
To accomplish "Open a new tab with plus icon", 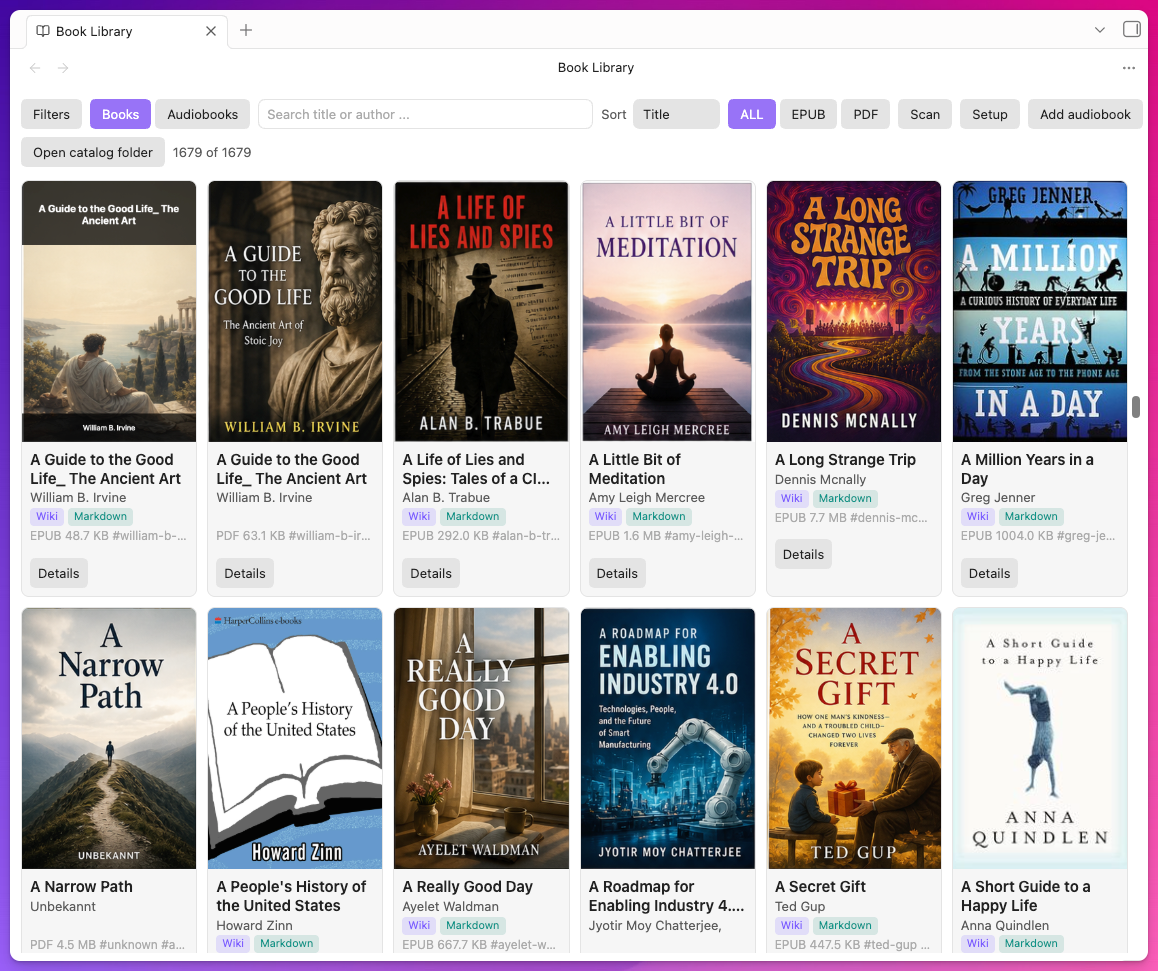I will [x=246, y=30].
